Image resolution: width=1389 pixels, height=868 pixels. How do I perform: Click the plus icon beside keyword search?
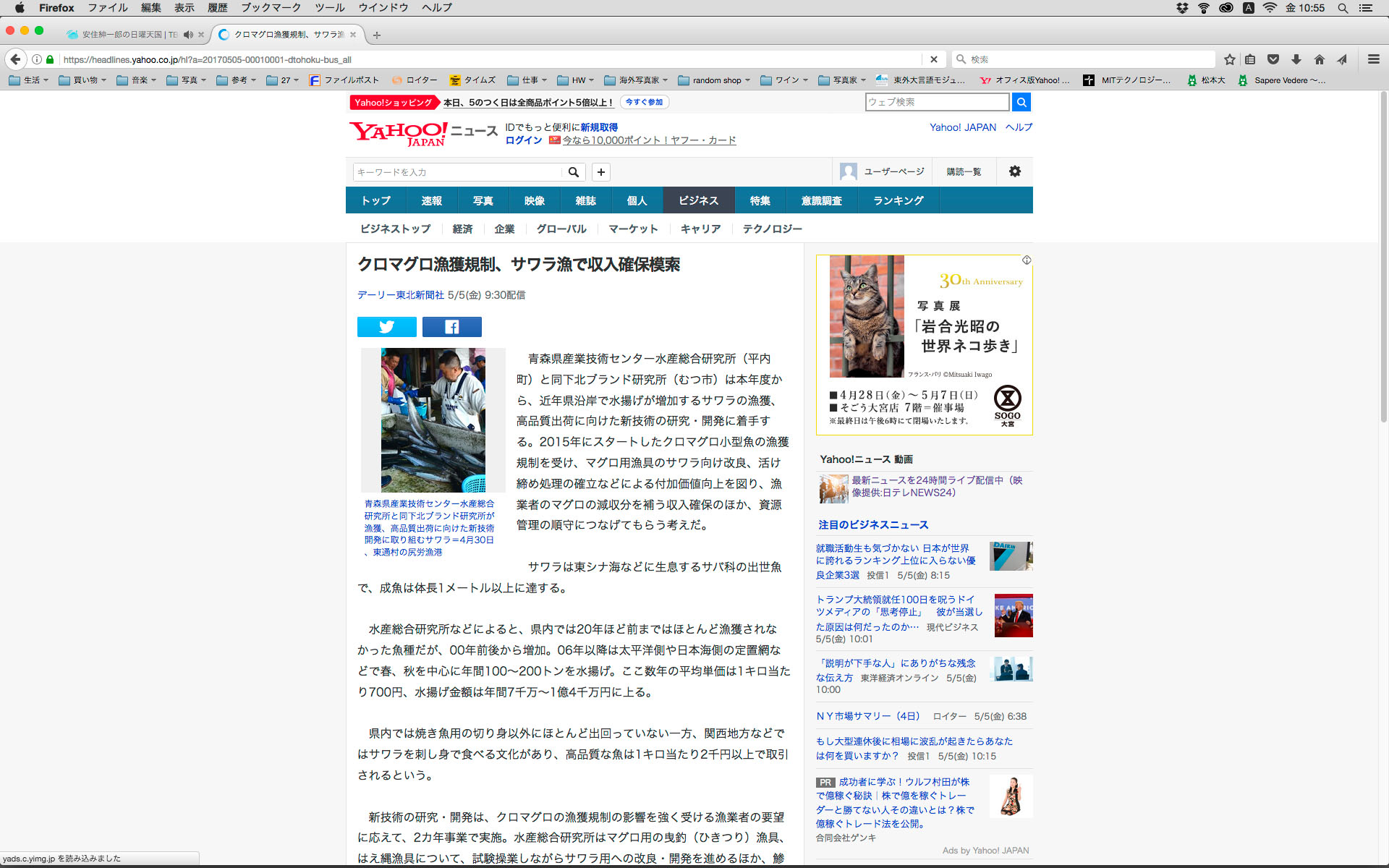600,172
